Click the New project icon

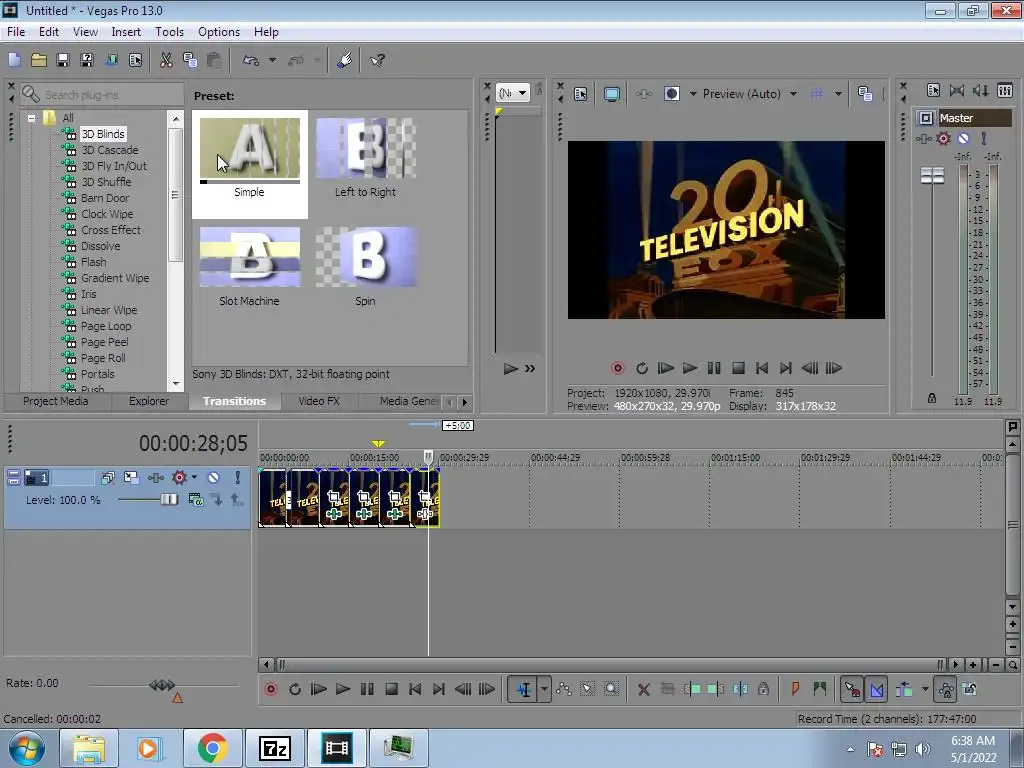click(14, 60)
